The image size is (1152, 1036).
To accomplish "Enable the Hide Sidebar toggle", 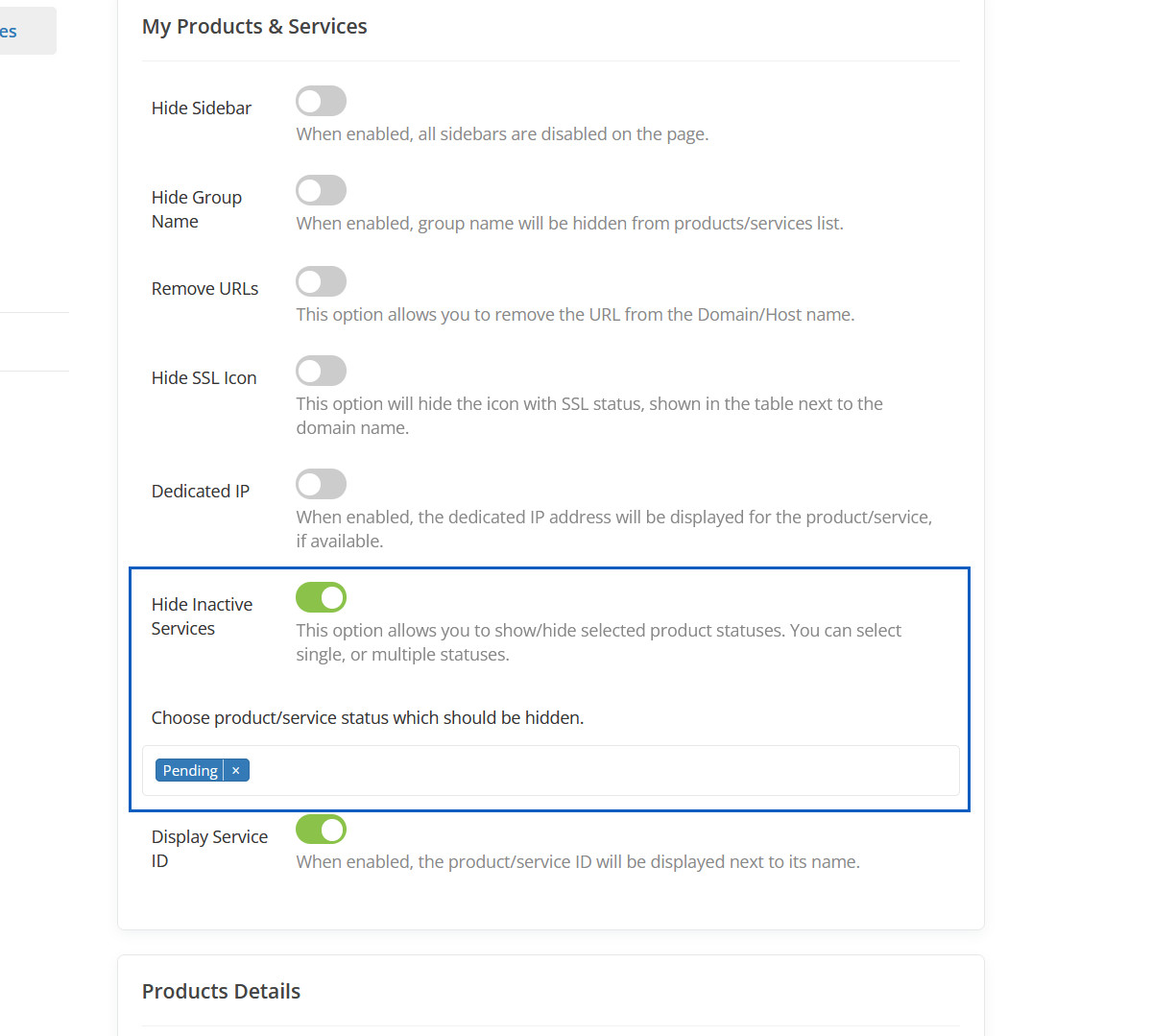I will coord(321,101).
